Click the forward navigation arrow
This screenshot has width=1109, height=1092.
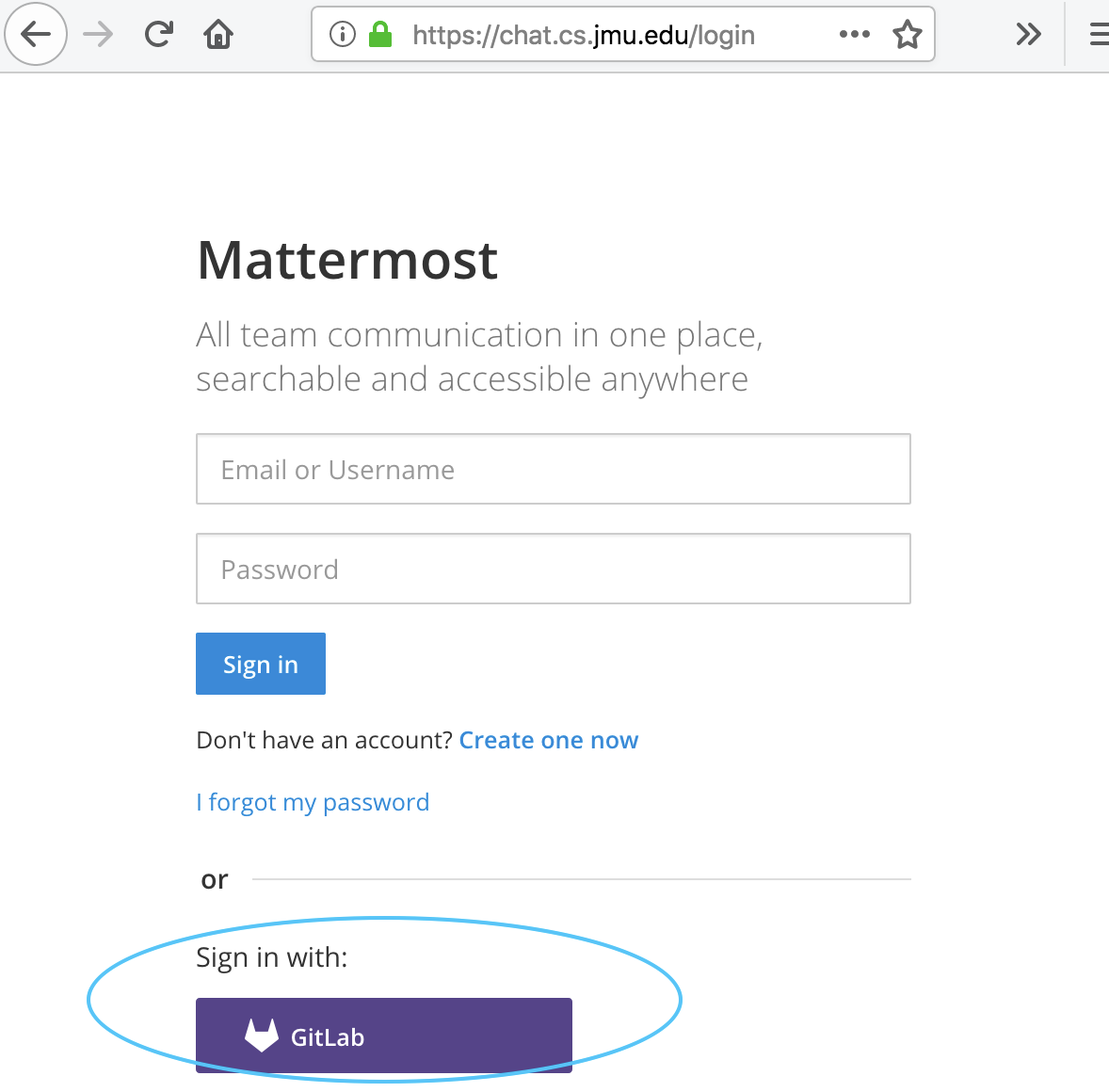(x=97, y=34)
